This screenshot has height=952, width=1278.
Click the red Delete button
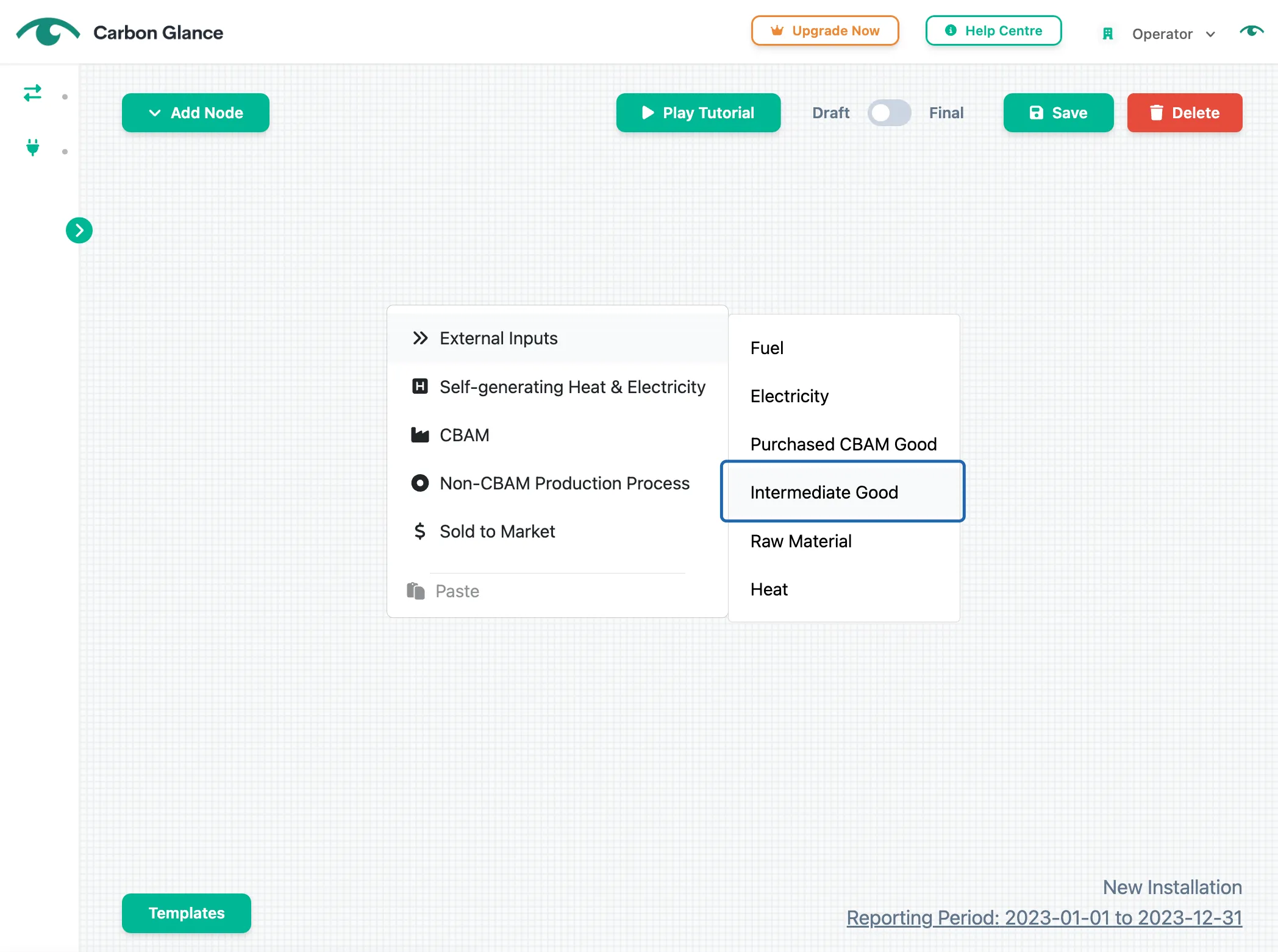point(1185,113)
